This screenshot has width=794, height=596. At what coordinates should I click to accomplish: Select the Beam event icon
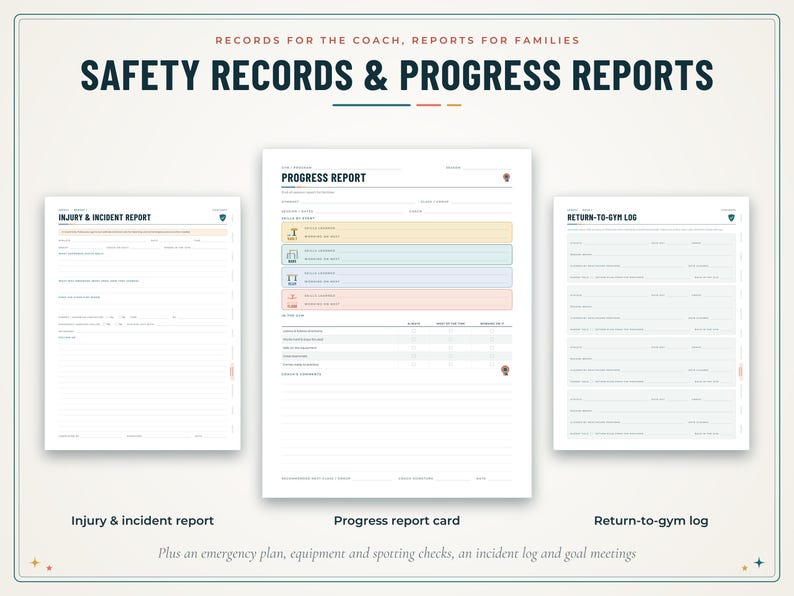tap(292, 279)
